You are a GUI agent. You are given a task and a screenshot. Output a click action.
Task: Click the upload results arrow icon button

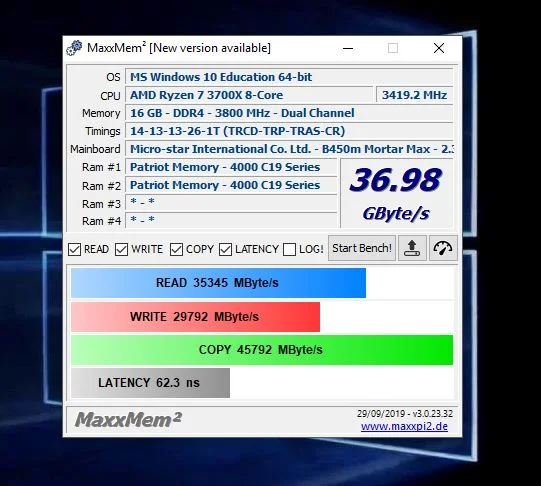tap(412, 248)
